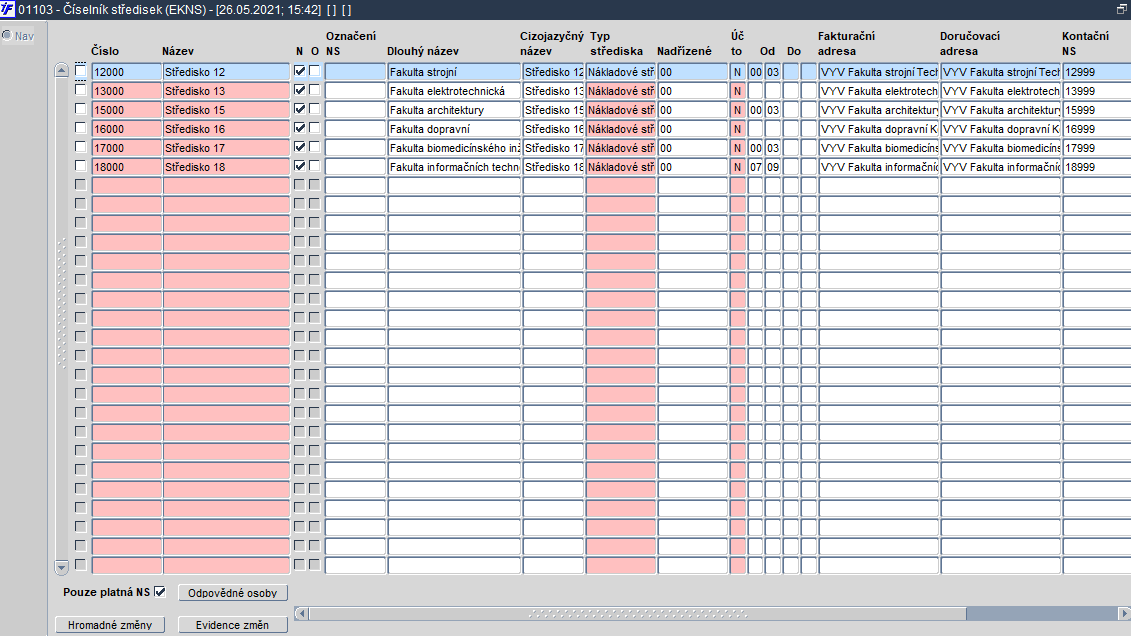This screenshot has height=636, width=1131.
Task: Select the Název field Středisko 17
Action: click(226, 148)
